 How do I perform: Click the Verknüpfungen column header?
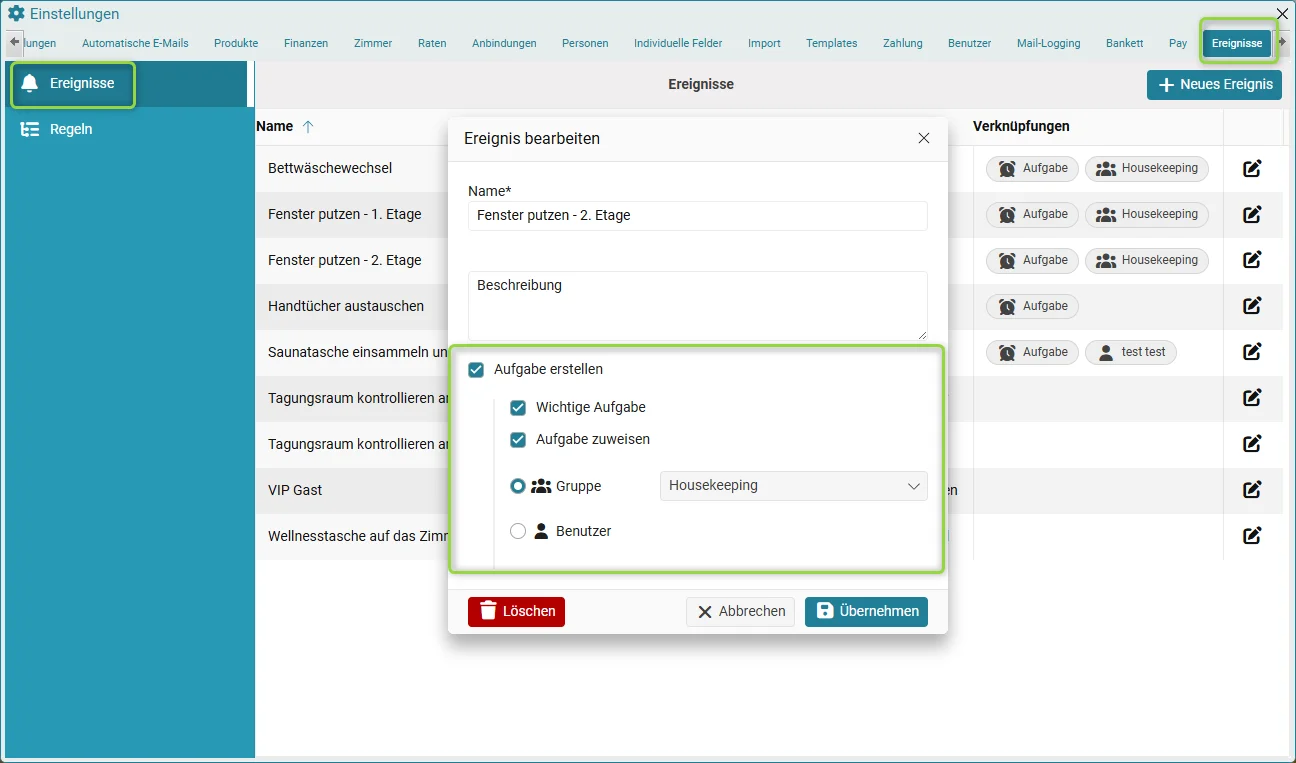click(x=1021, y=127)
